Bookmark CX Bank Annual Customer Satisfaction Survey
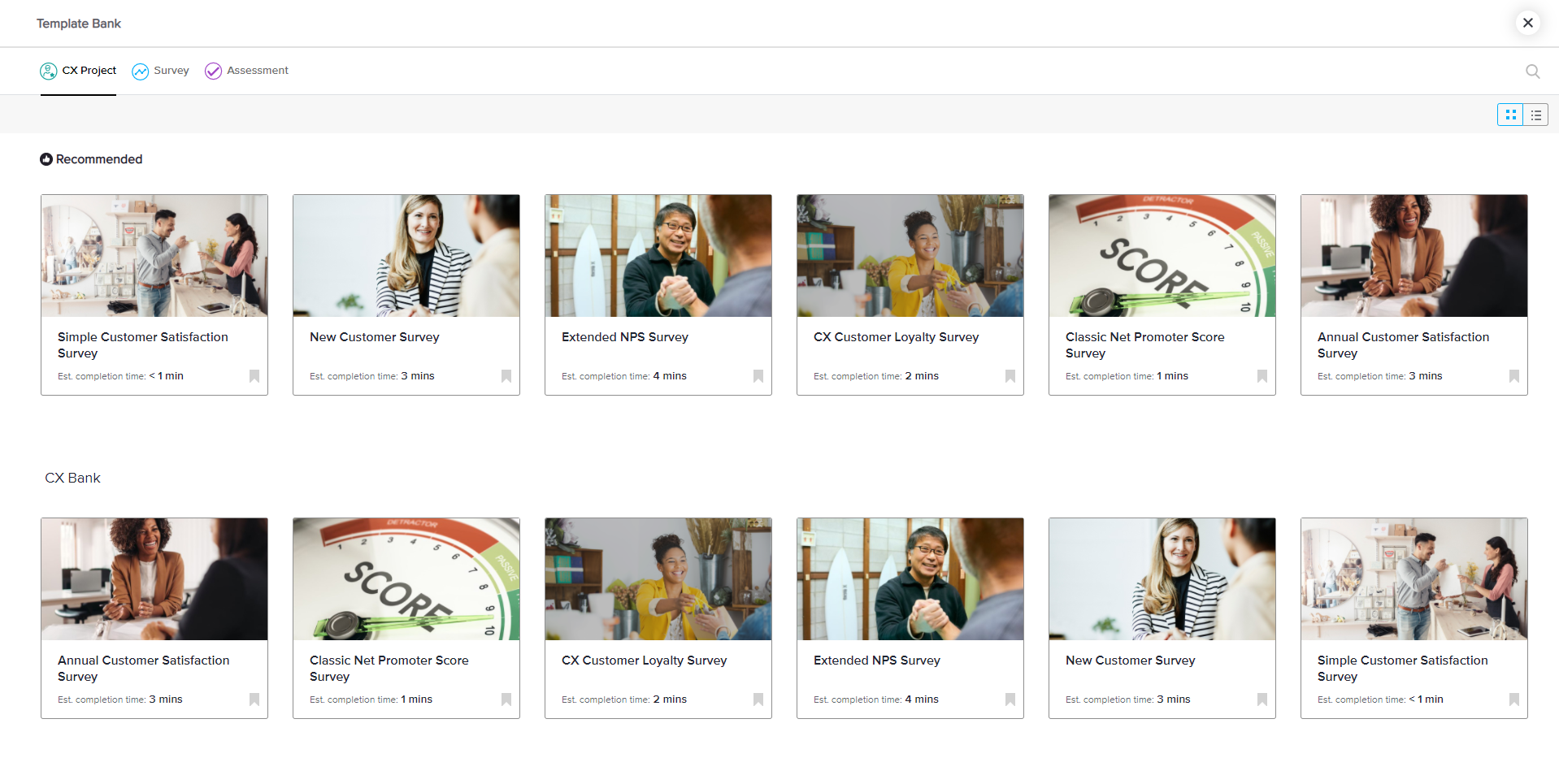Screen dimensions: 1559x784 pyautogui.click(x=254, y=700)
